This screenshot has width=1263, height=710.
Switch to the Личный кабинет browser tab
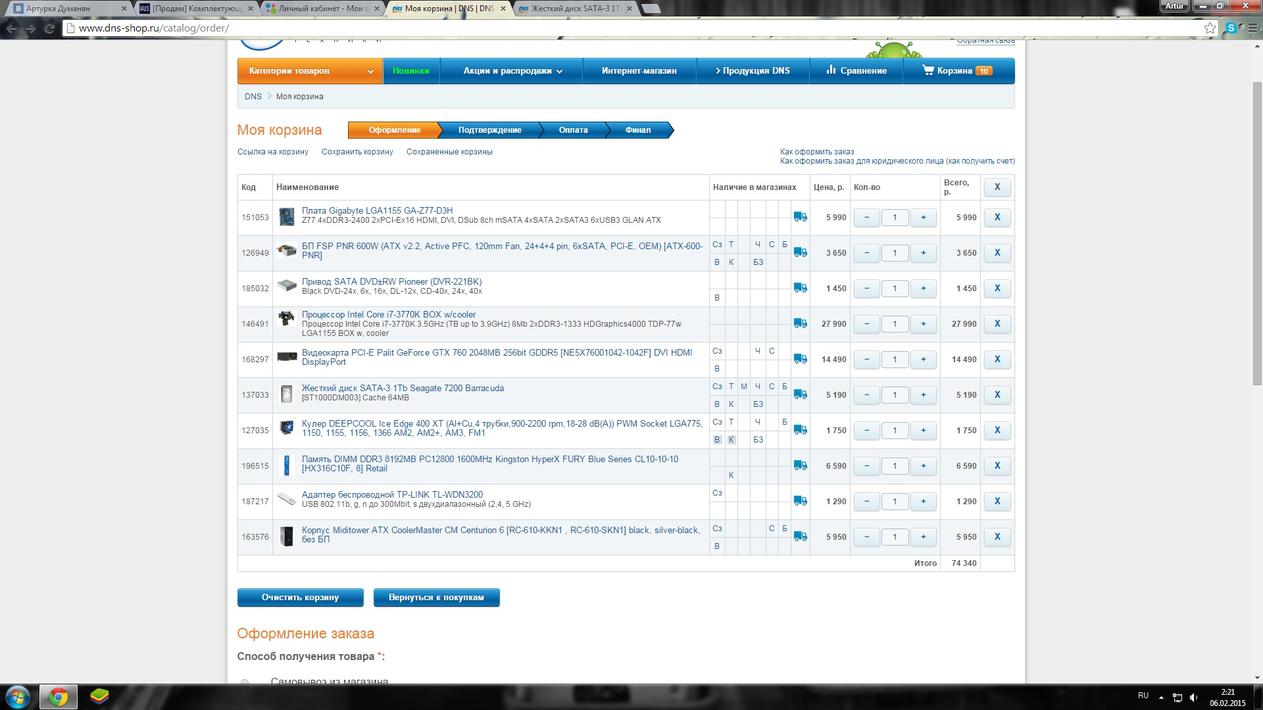(x=322, y=8)
